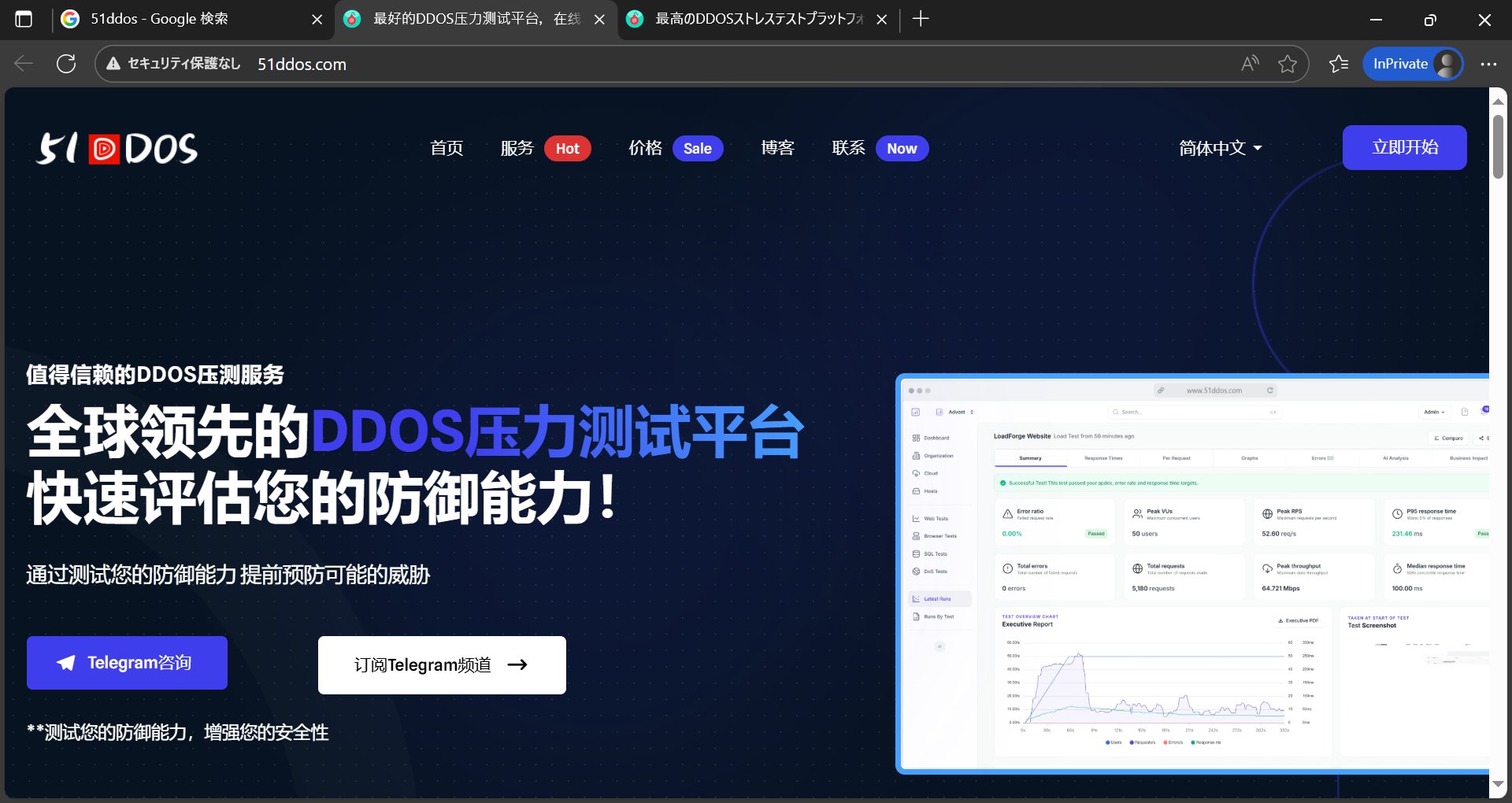Click the page scrollbar down arrow
This screenshot has width=1512, height=803.
[x=1498, y=784]
